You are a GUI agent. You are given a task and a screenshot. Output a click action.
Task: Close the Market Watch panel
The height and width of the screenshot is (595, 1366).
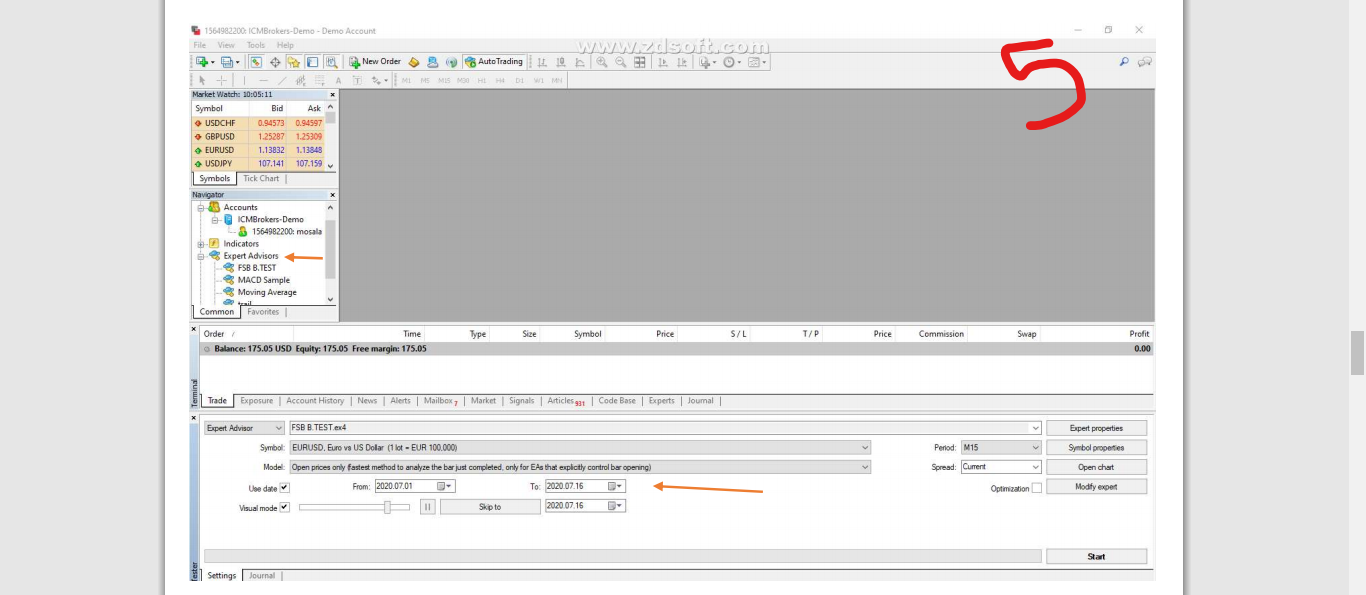coord(332,95)
